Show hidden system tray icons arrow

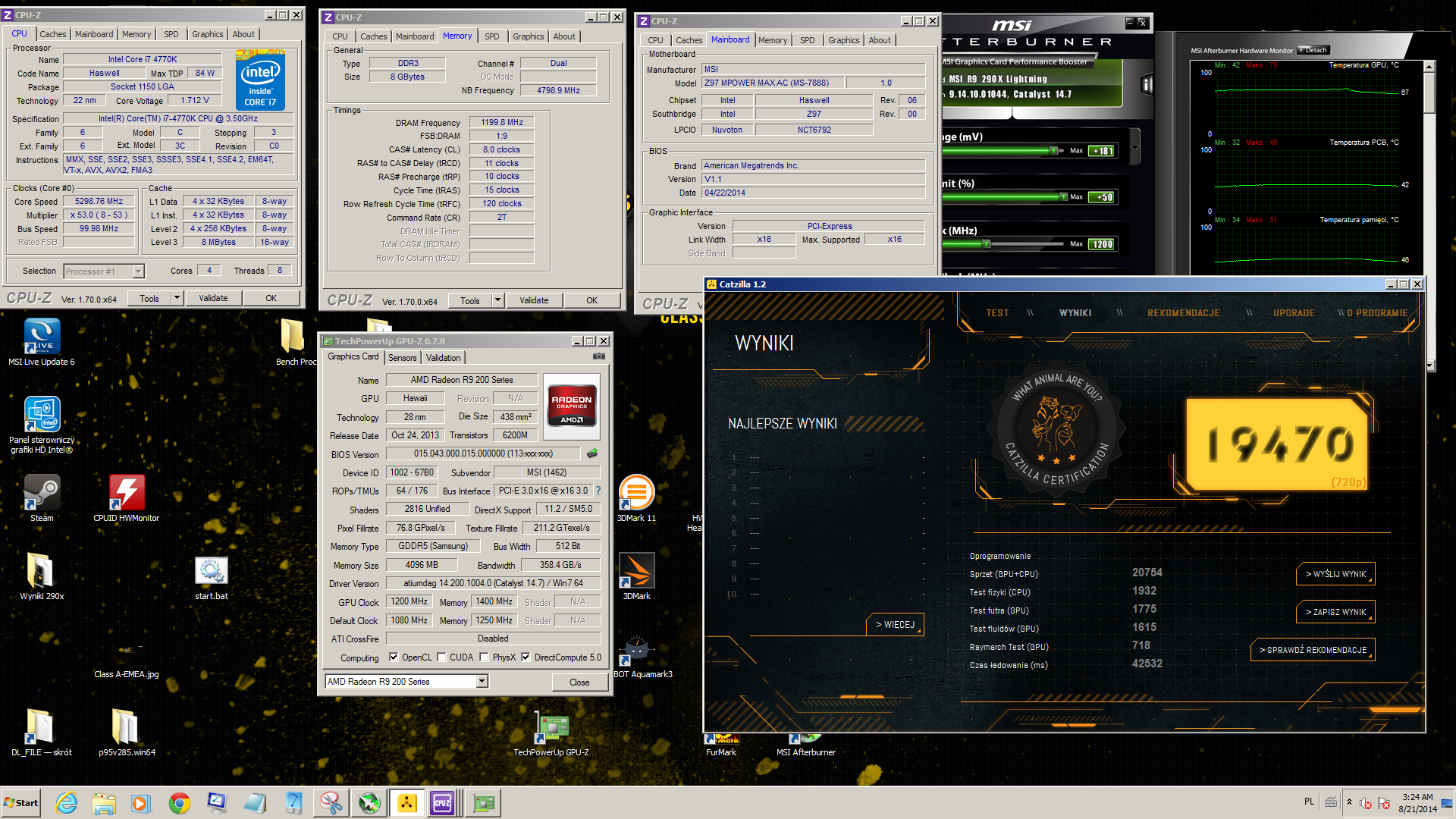1349,802
